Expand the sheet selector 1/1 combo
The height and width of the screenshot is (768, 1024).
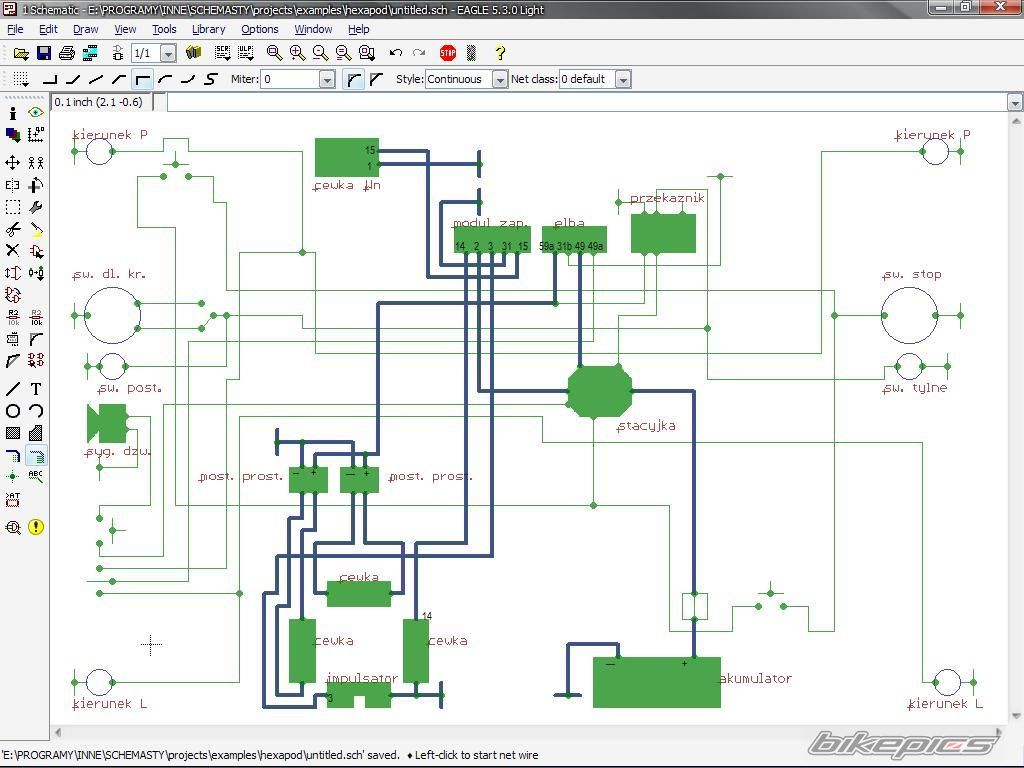[x=168, y=53]
